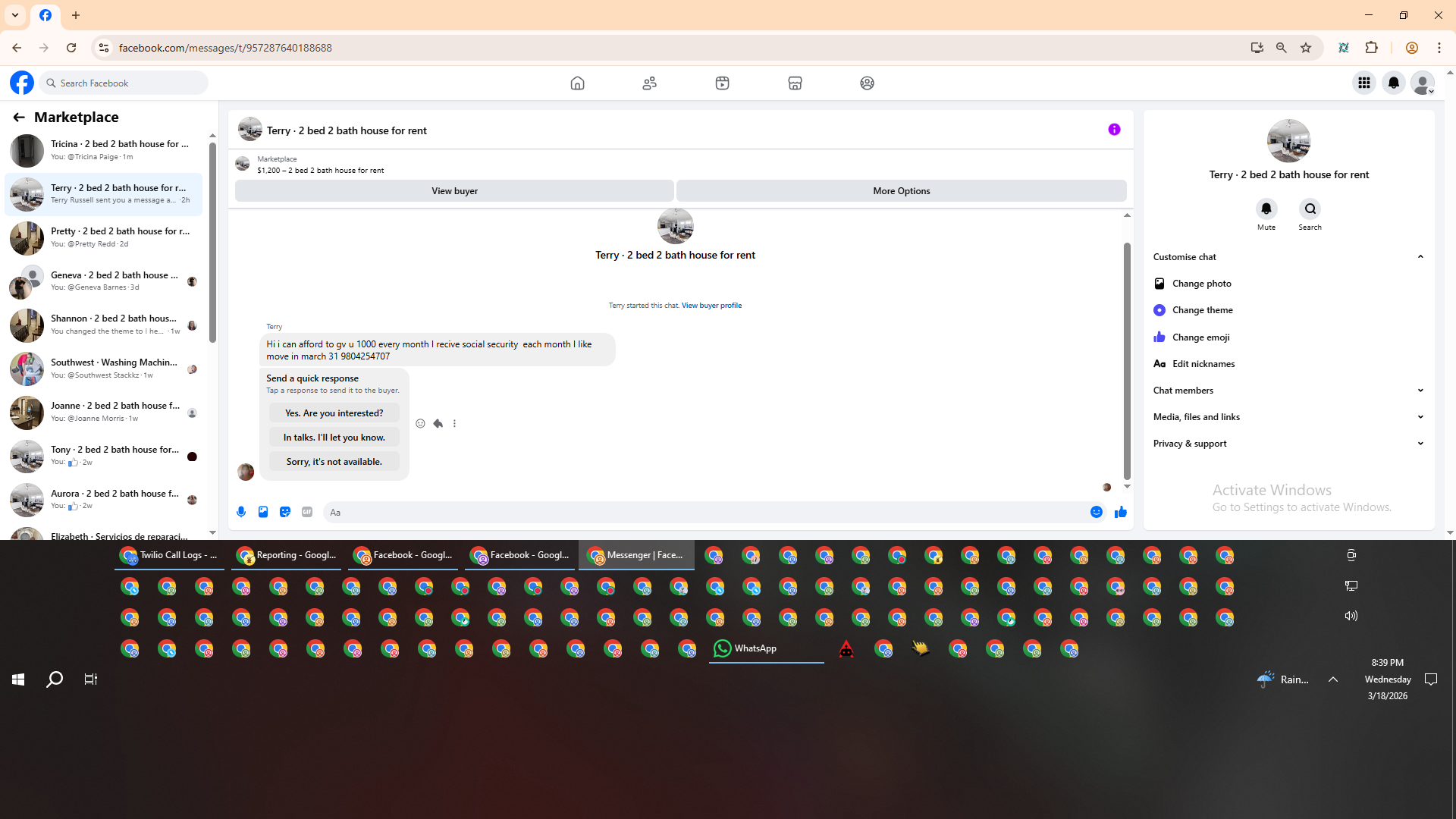Click the voice clip microphone icon

[241, 512]
